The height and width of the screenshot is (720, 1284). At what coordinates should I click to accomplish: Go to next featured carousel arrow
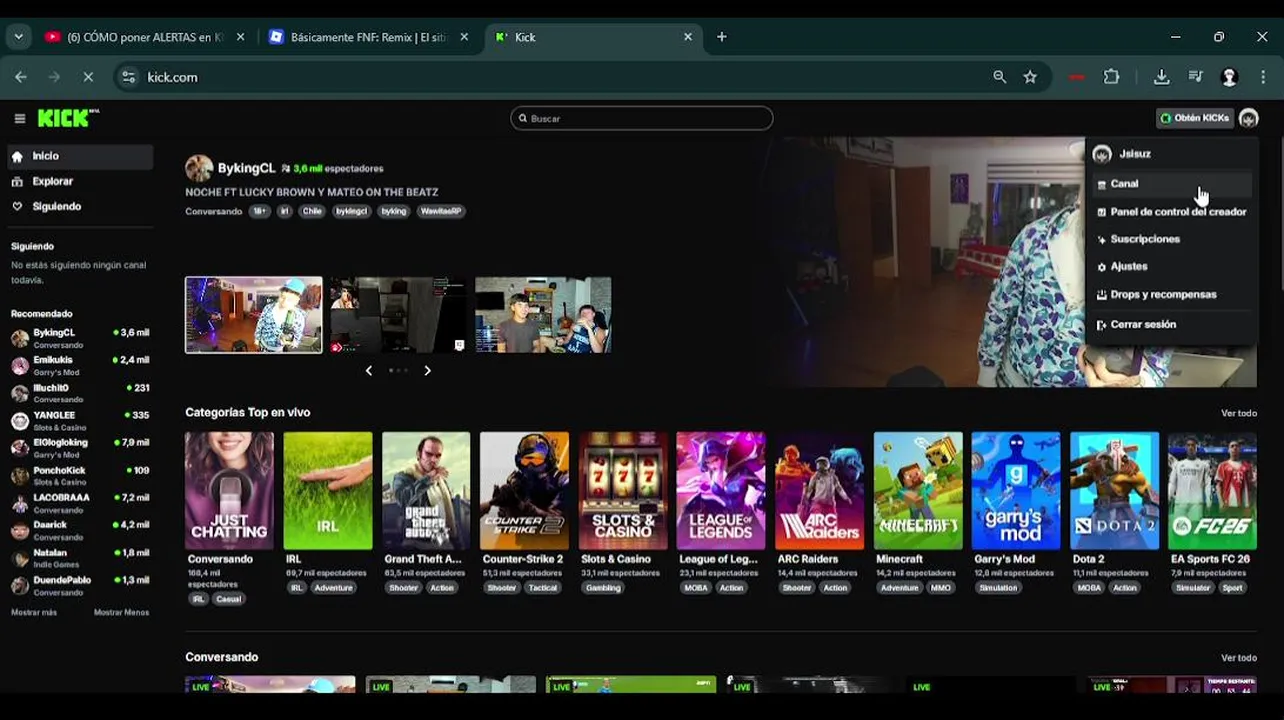[427, 371]
